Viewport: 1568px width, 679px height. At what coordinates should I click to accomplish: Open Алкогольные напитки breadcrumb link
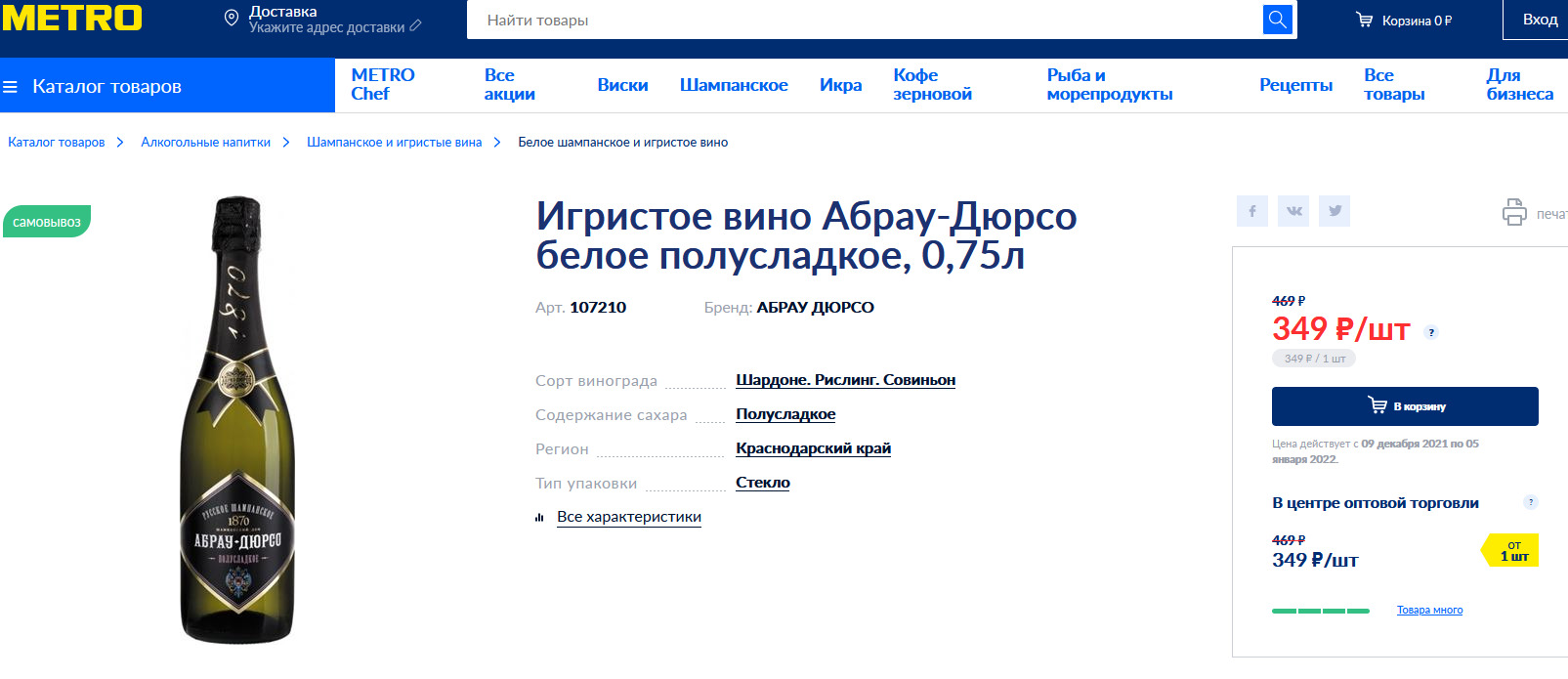[205, 143]
